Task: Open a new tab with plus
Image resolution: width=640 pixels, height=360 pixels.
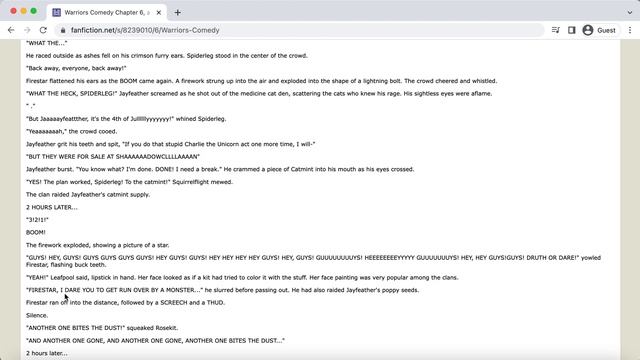Action: click(x=178, y=13)
